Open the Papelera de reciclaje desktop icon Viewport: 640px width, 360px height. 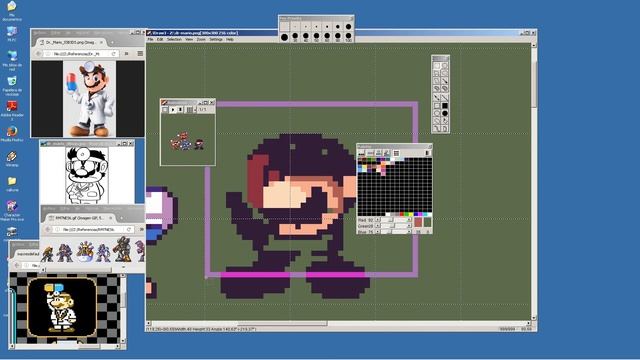12,85
